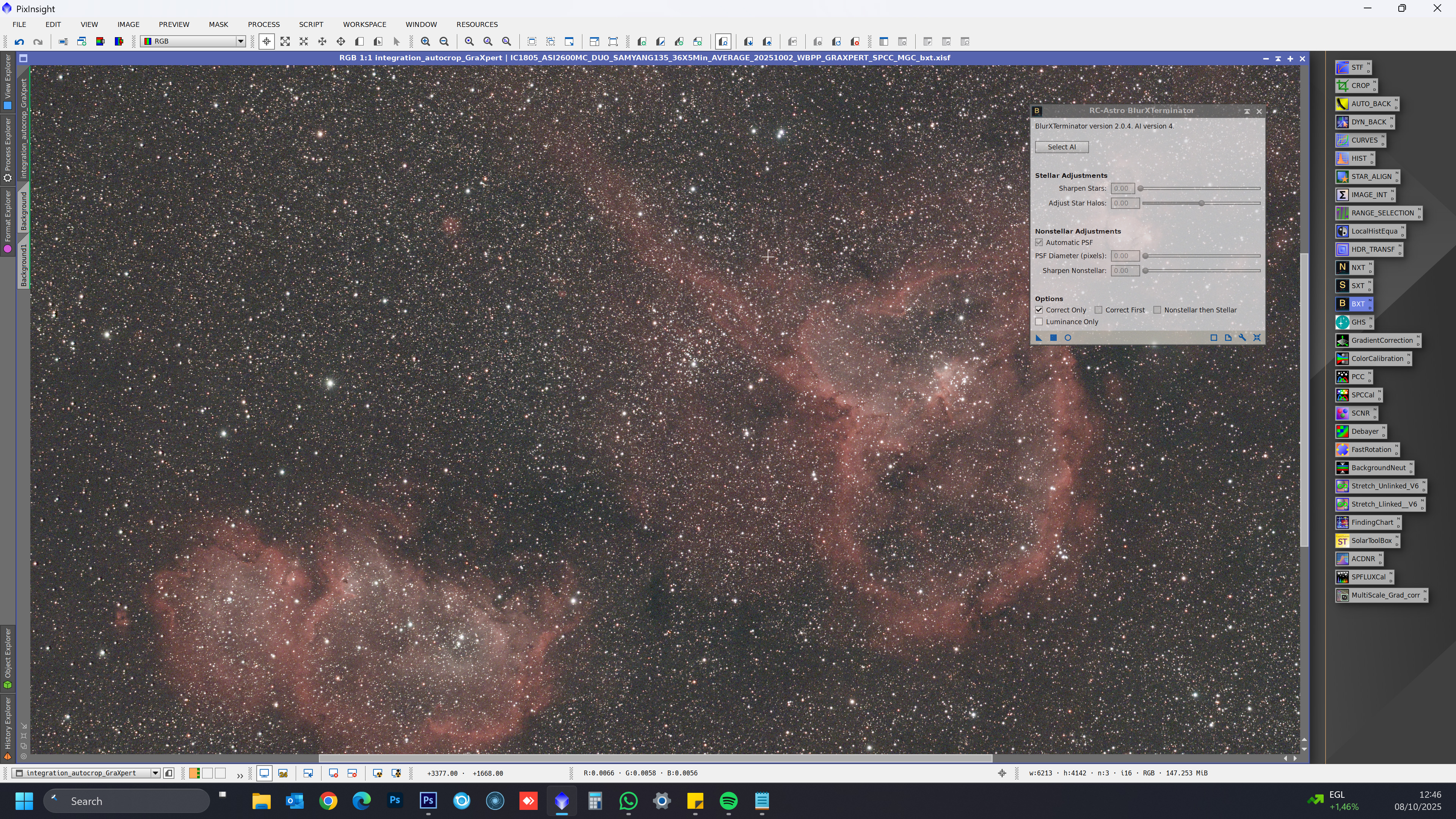Viewport: 1456px width, 819px height.
Task: Click BlurXTerminator reset icon
Action: [1257, 338]
